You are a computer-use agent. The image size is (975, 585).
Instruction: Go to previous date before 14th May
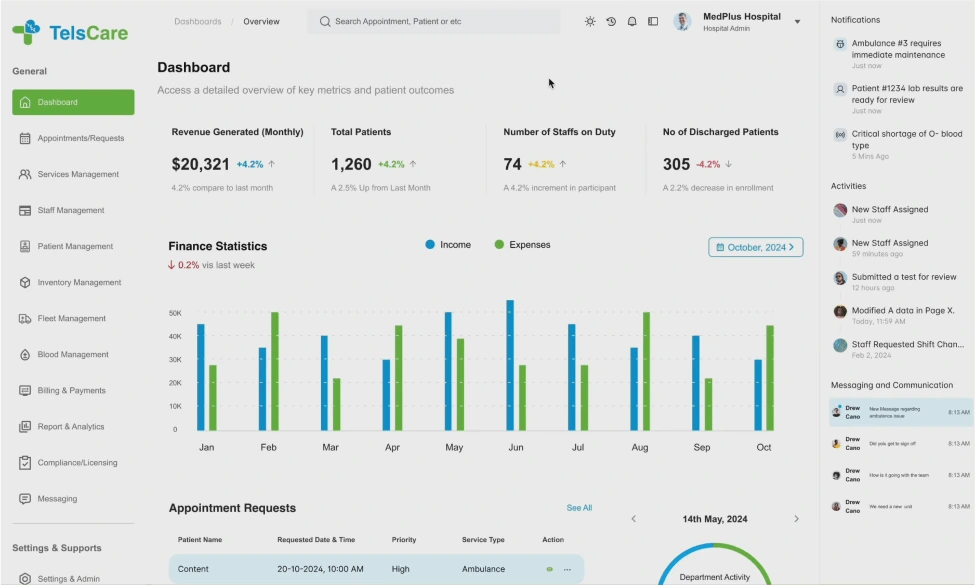tap(633, 519)
